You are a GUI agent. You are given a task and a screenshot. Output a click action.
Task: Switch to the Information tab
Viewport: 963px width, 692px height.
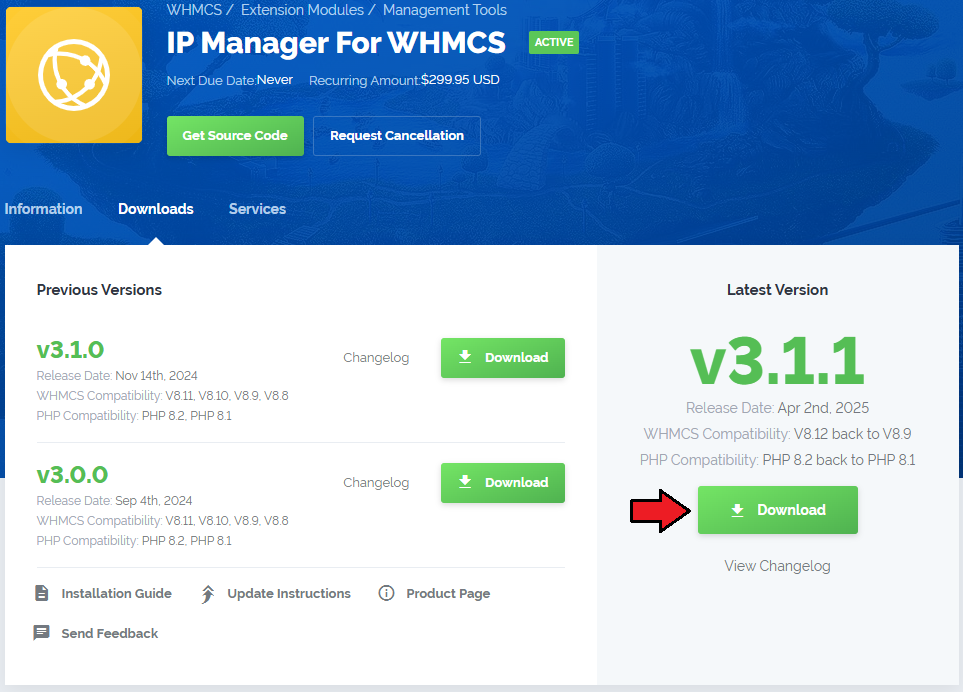(43, 209)
